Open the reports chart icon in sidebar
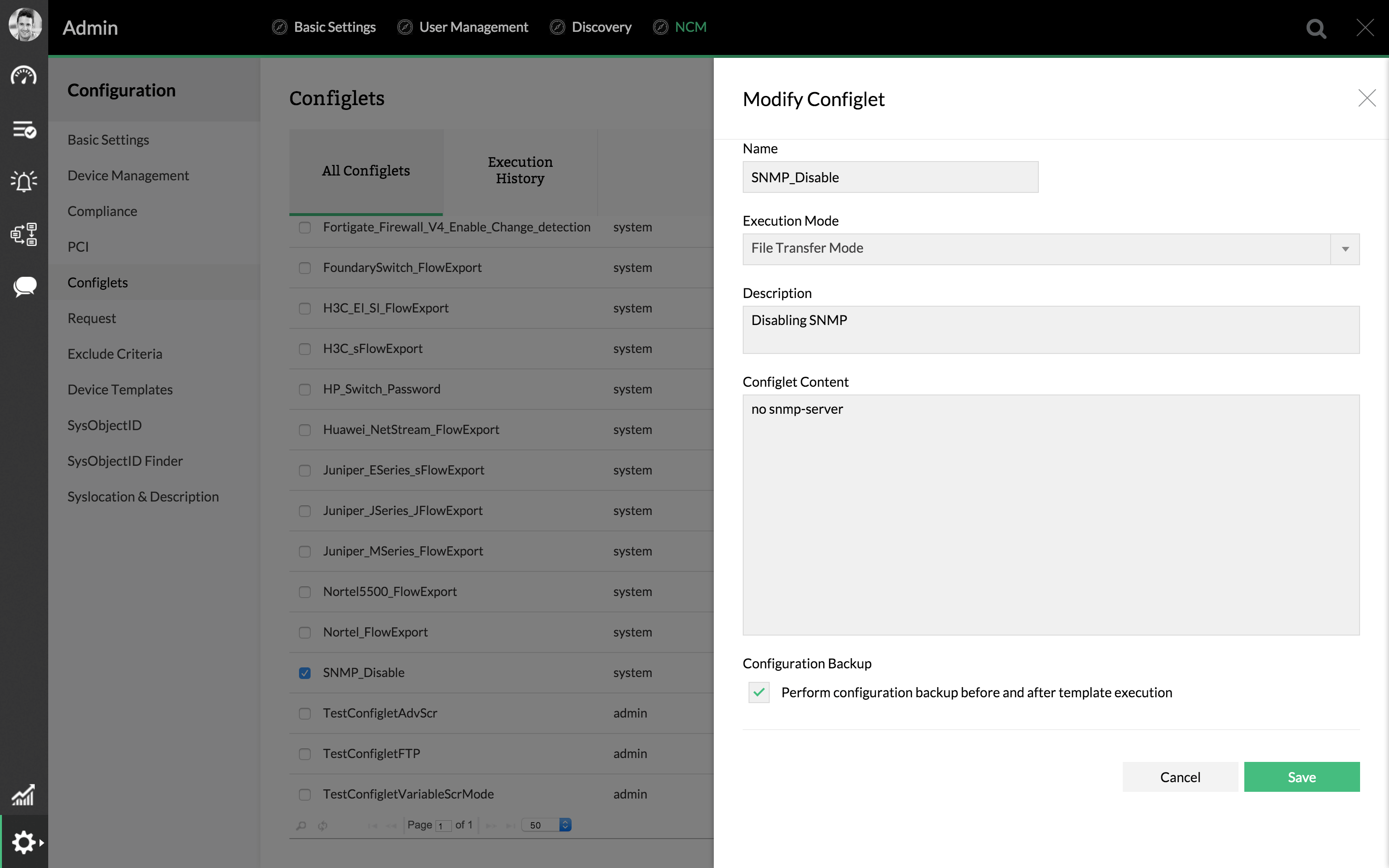This screenshot has height=868, width=1389. click(x=24, y=795)
